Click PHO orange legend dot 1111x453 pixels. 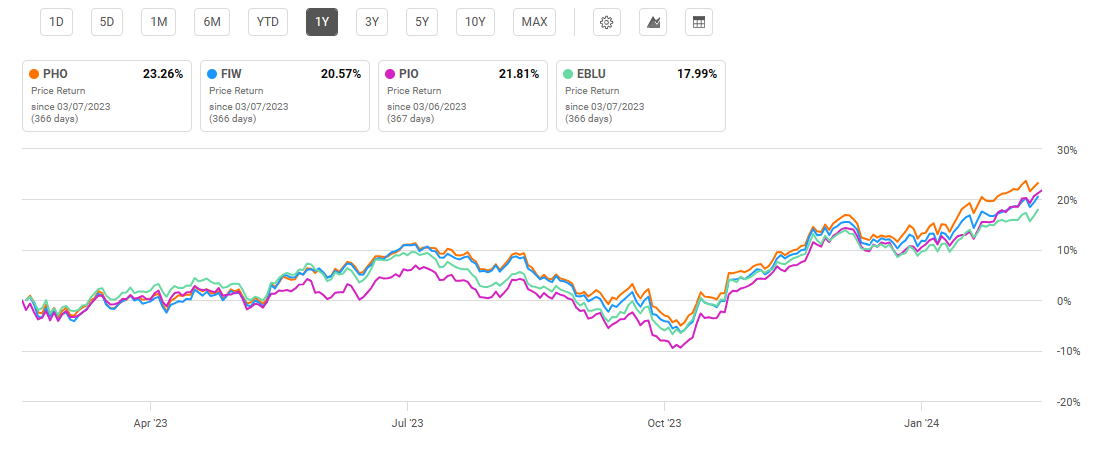coord(35,74)
